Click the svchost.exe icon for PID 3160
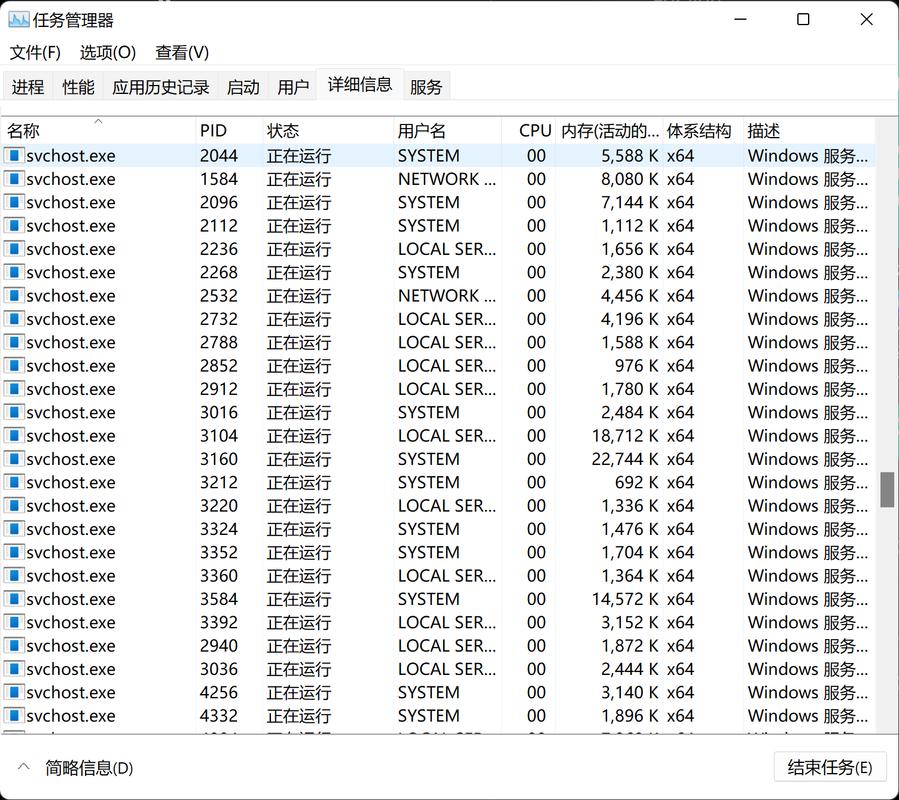This screenshot has width=899, height=800. click(x=13, y=458)
